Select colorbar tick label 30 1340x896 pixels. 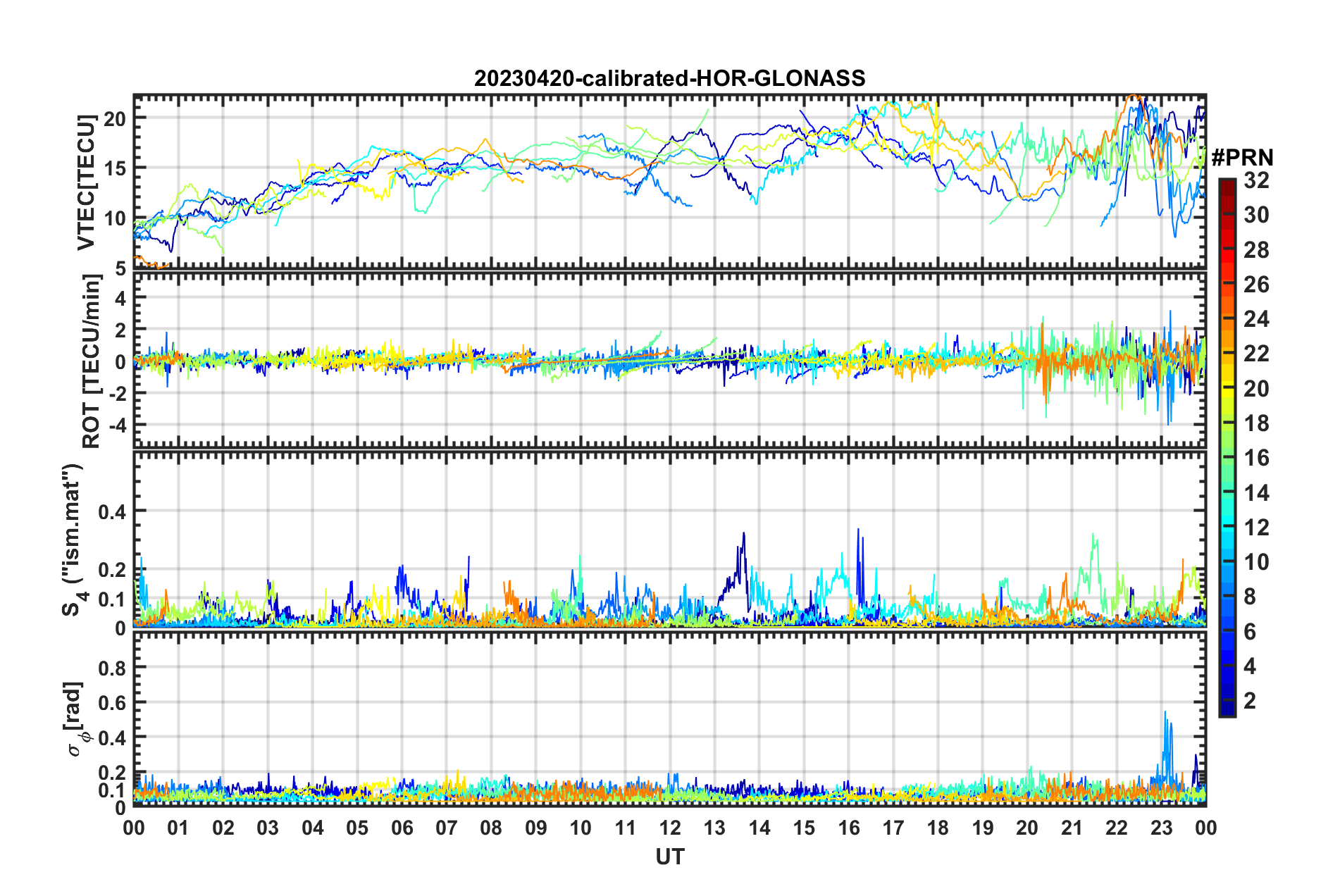[1256, 215]
